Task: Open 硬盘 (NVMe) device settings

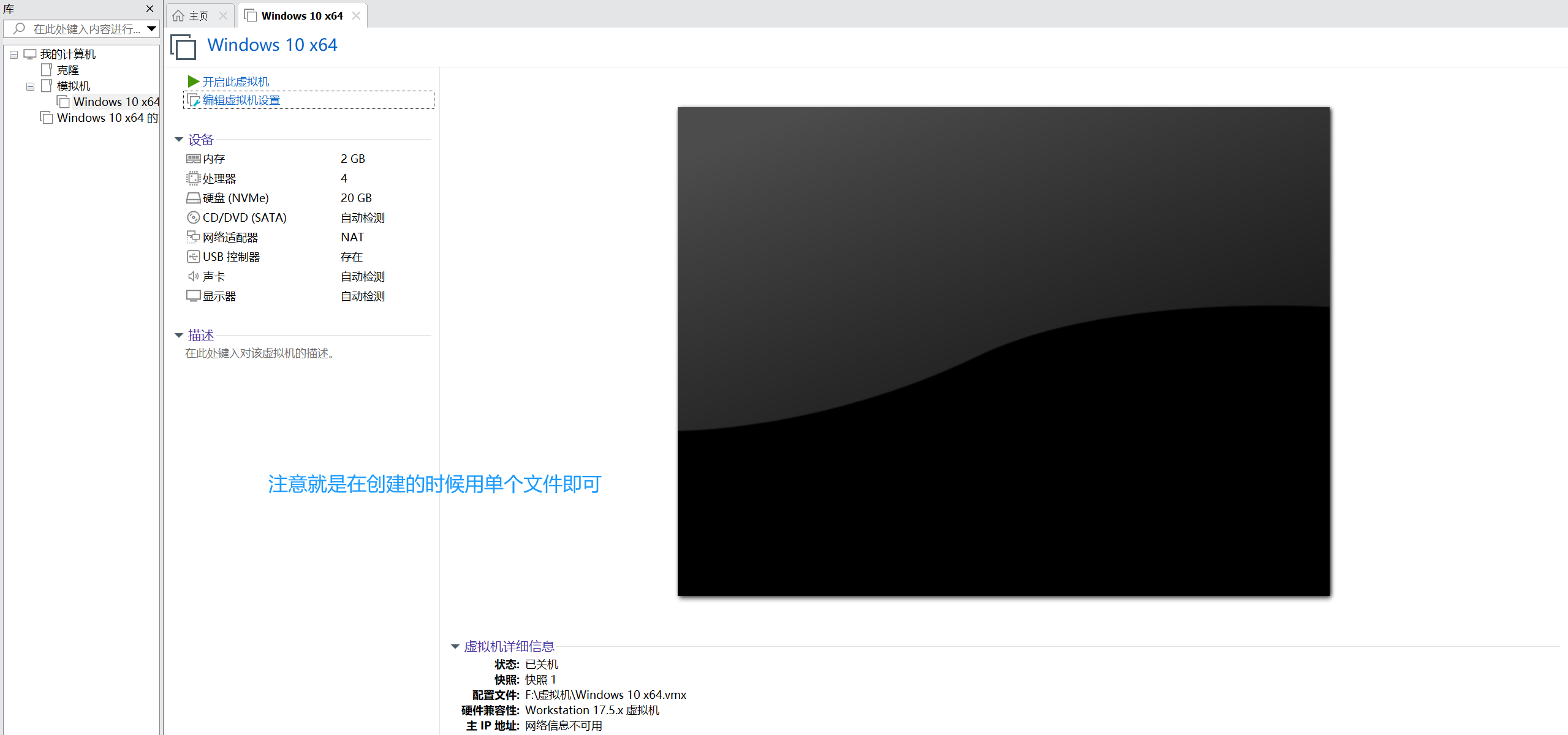Action: pyautogui.click(x=236, y=198)
